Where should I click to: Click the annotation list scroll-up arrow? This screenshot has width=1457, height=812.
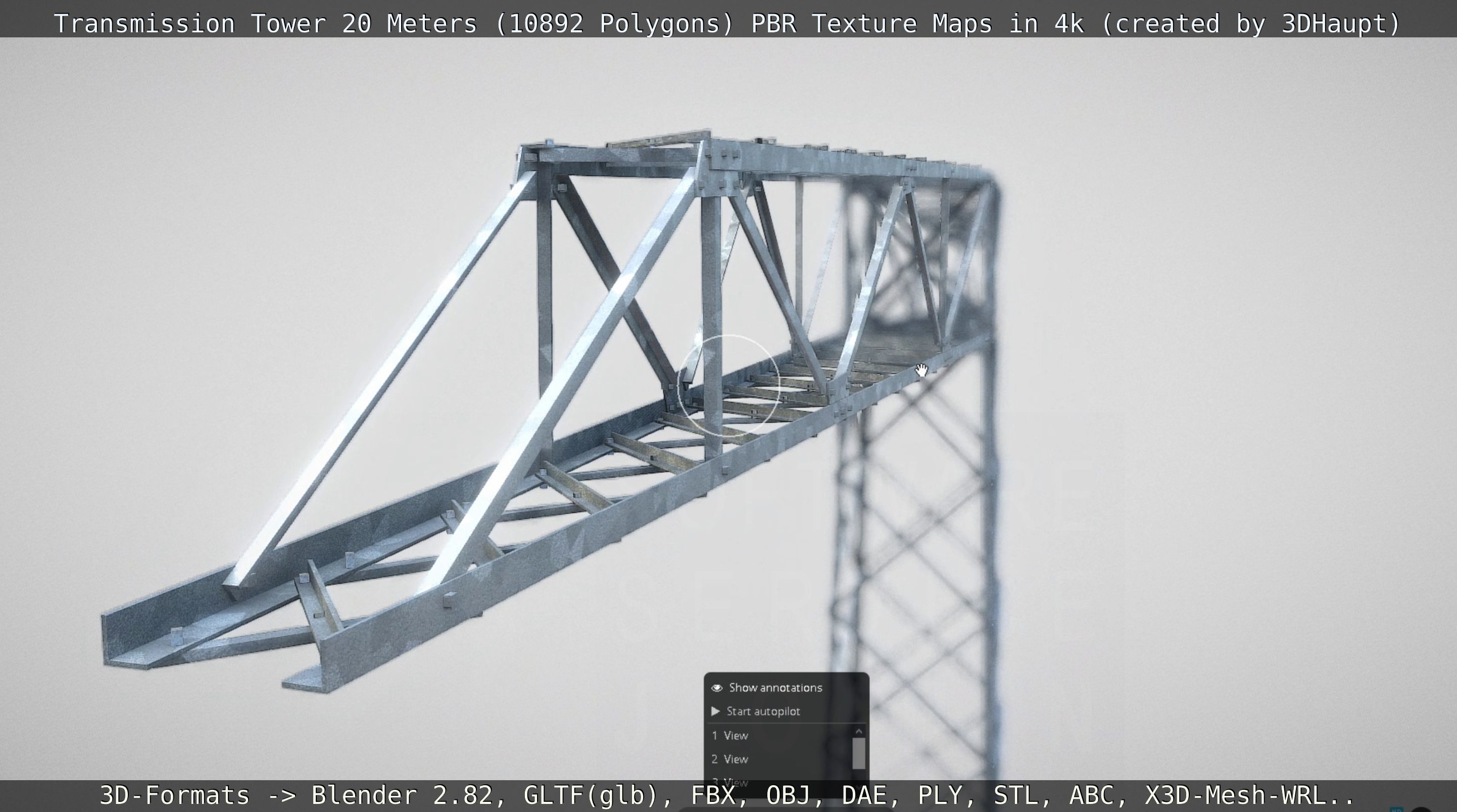click(x=859, y=731)
